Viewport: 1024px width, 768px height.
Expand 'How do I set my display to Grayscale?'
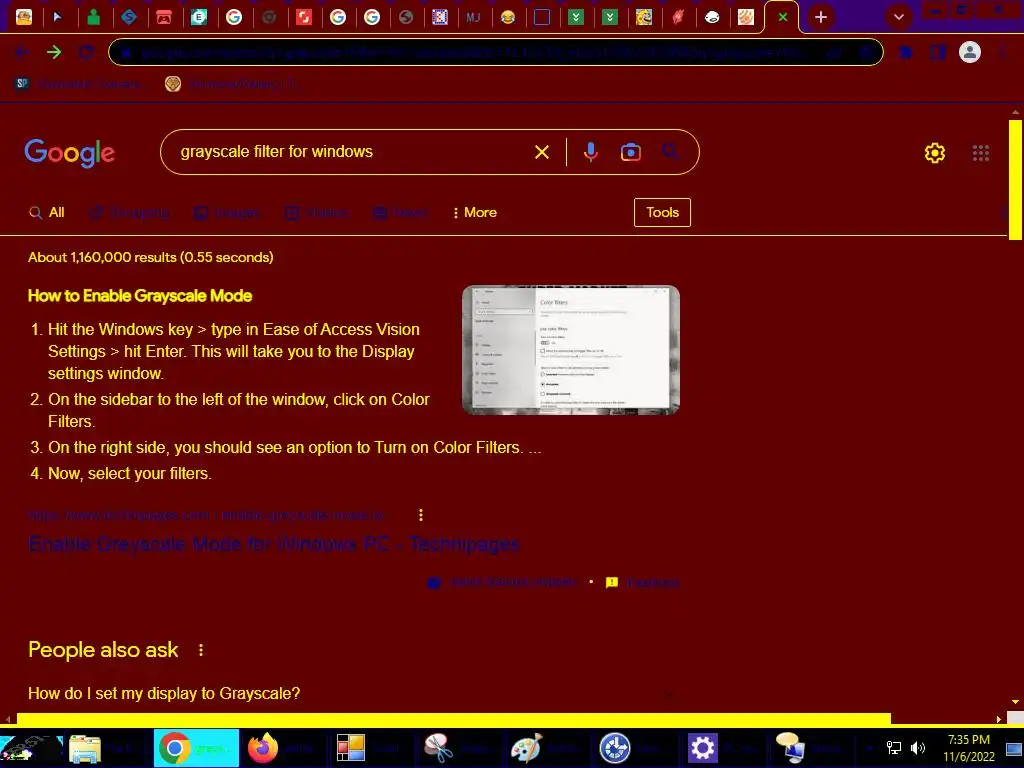coord(353,694)
